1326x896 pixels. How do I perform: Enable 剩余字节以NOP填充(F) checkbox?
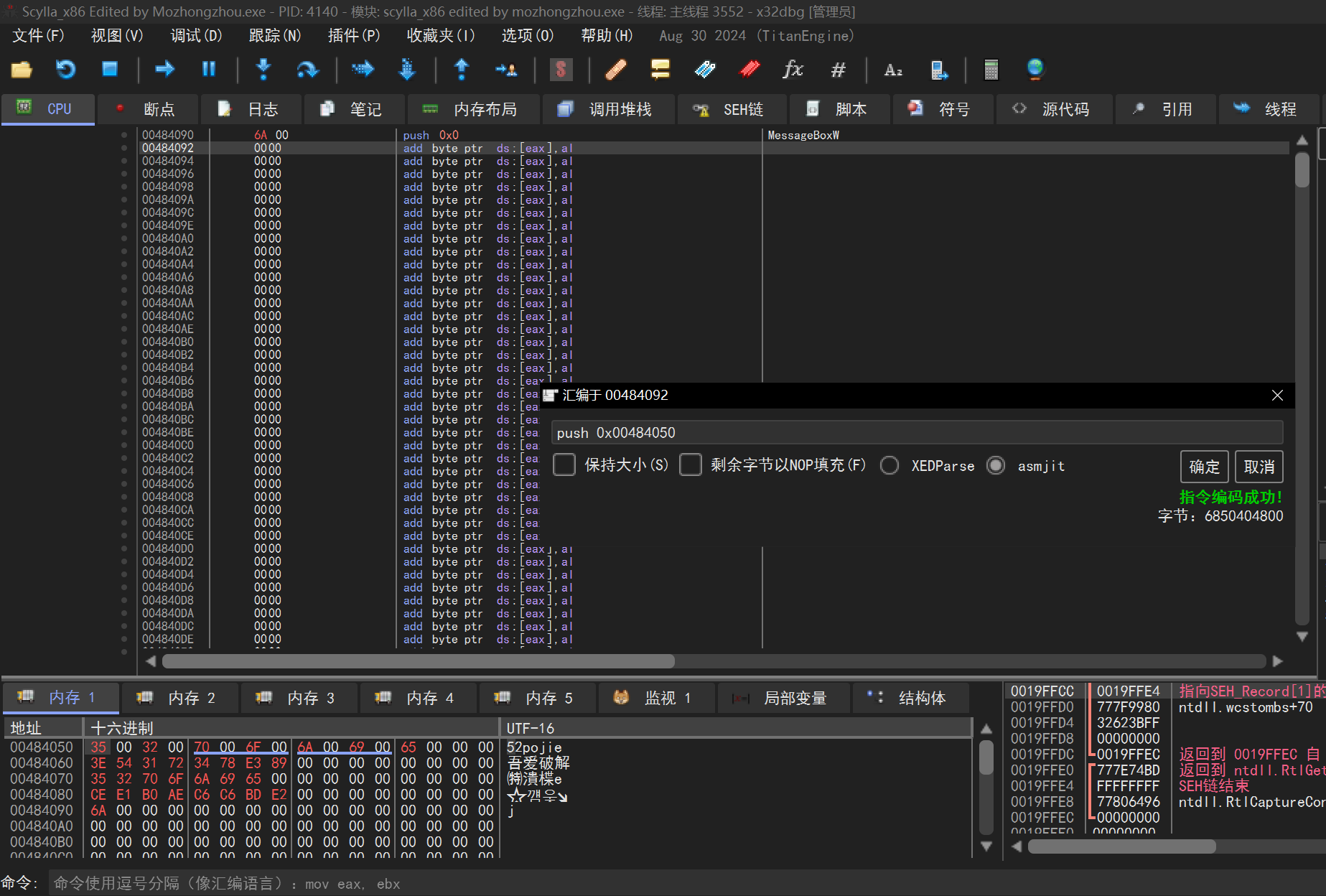pos(691,465)
